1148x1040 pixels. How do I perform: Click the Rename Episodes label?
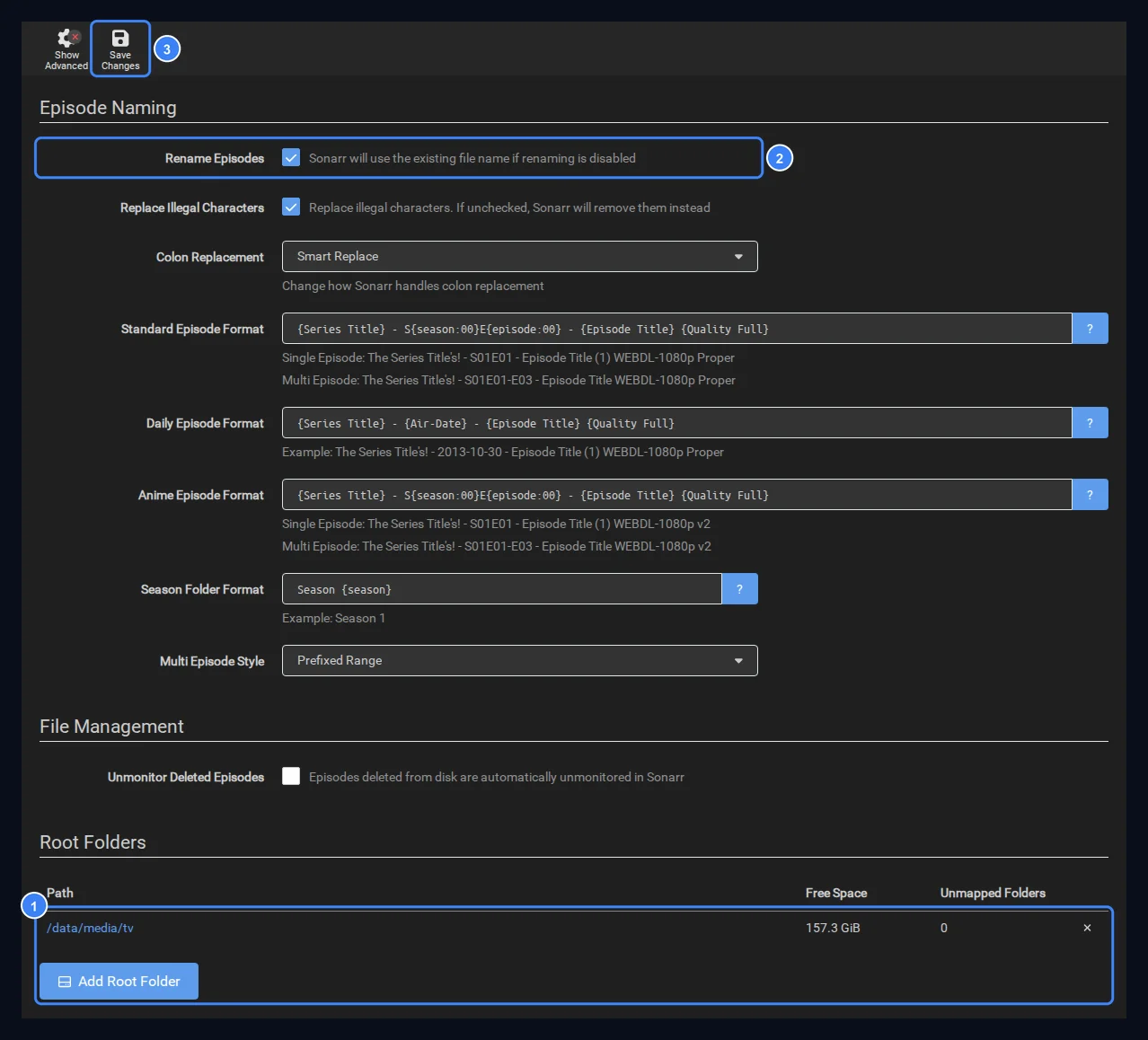215,158
